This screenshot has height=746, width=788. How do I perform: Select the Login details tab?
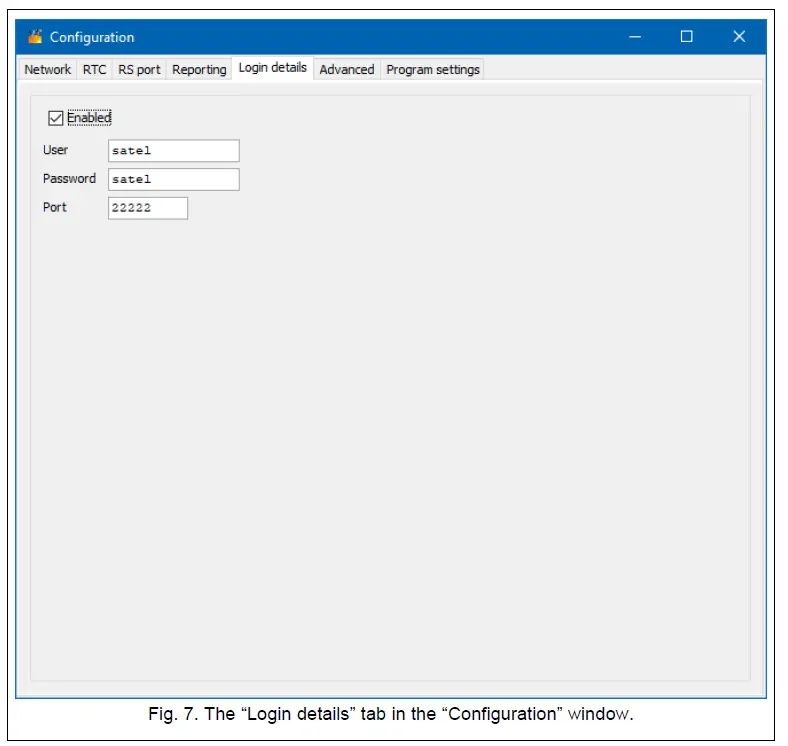coord(272,68)
